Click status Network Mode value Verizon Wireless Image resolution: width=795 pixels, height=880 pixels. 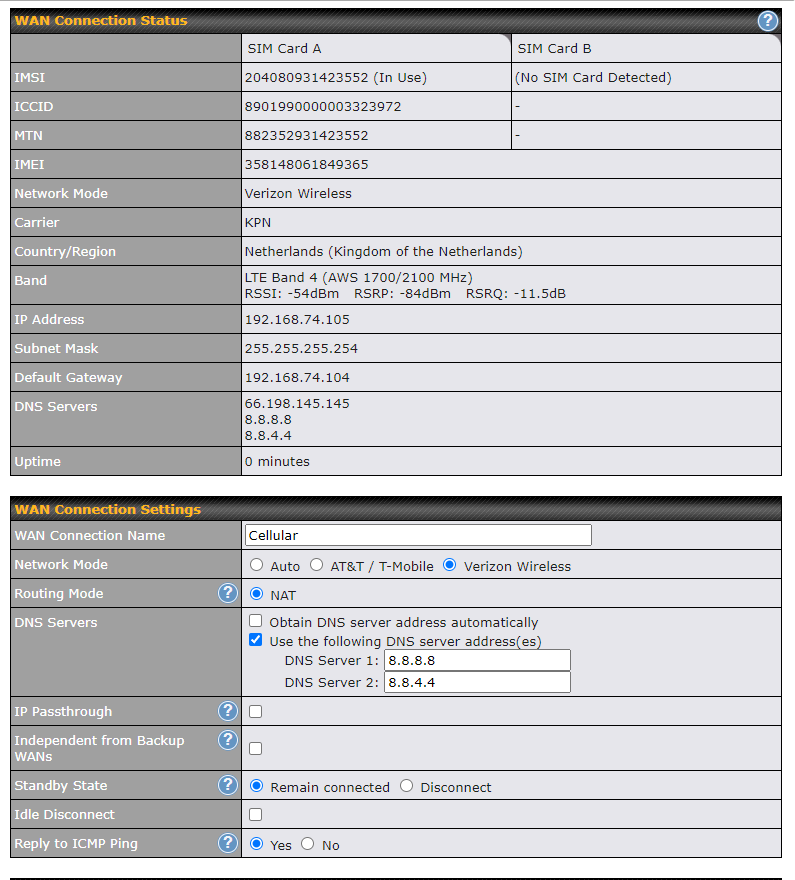tap(298, 194)
